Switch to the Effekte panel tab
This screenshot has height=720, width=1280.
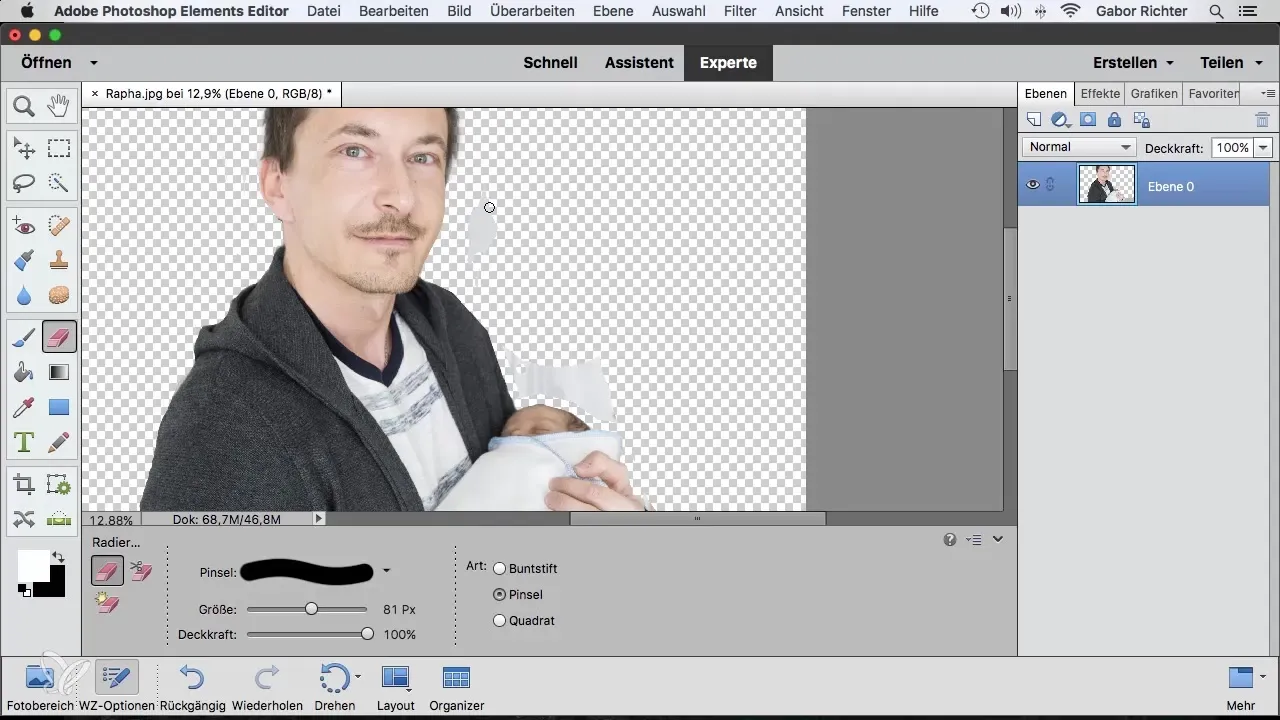click(1100, 93)
